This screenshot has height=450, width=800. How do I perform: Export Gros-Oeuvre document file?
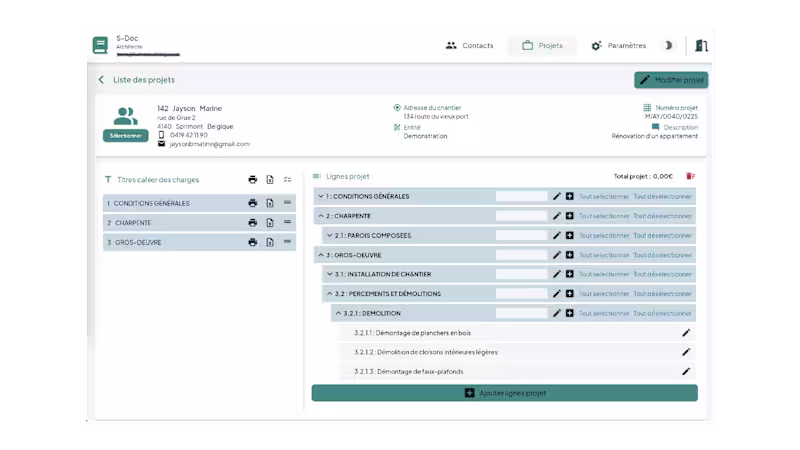tap(270, 242)
